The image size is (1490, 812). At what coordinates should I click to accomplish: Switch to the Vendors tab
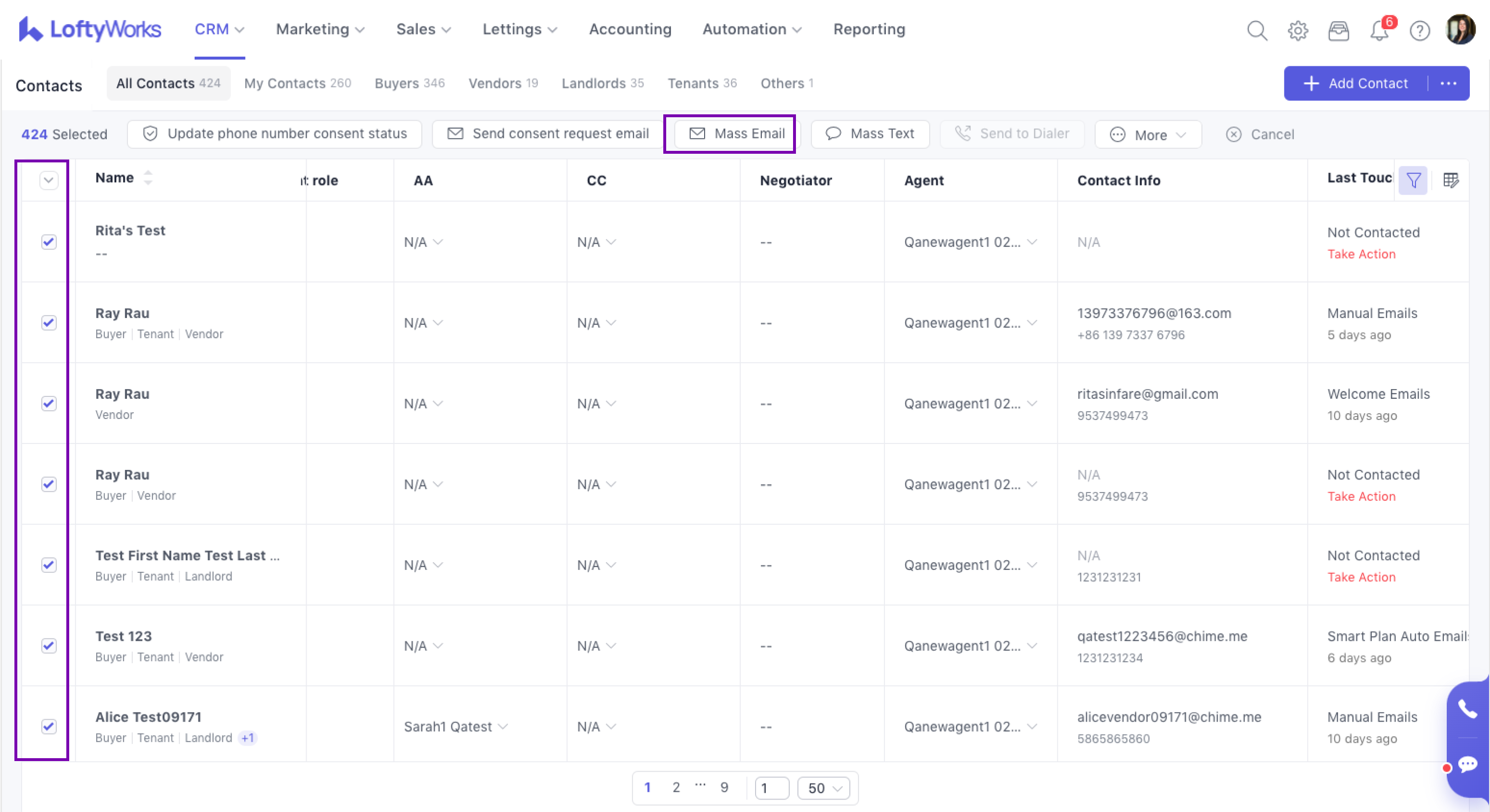click(503, 83)
